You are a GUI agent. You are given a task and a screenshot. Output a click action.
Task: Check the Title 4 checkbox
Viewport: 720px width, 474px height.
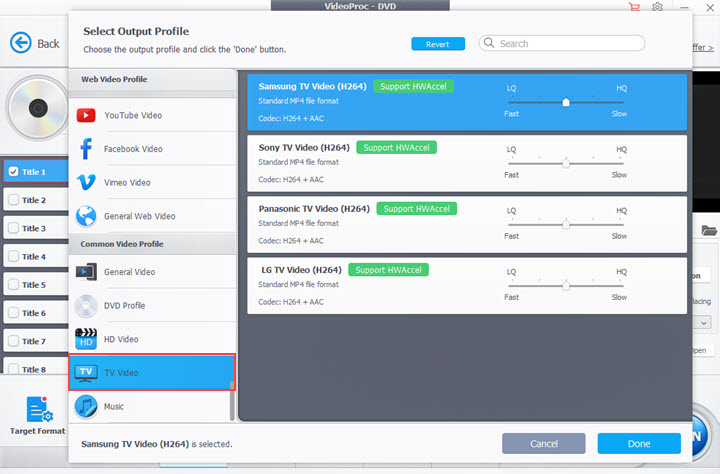tap(13, 256)
